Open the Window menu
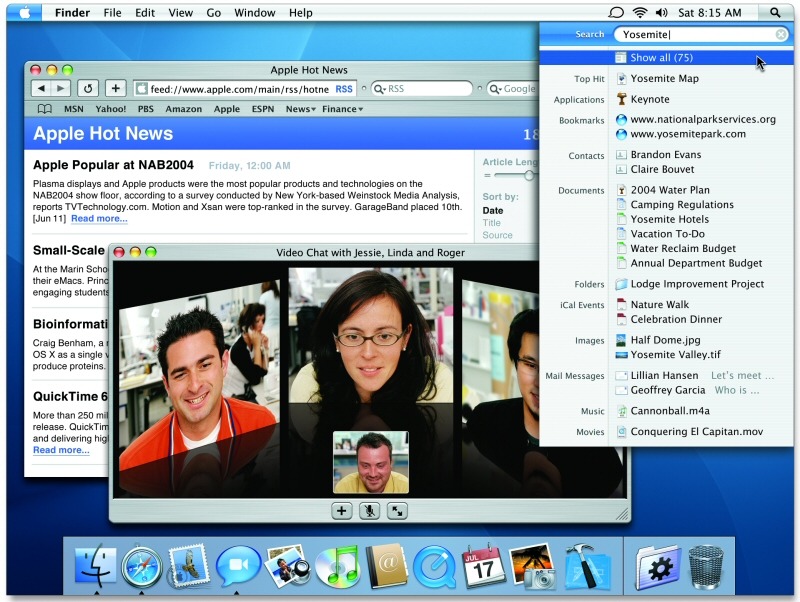 255,13
